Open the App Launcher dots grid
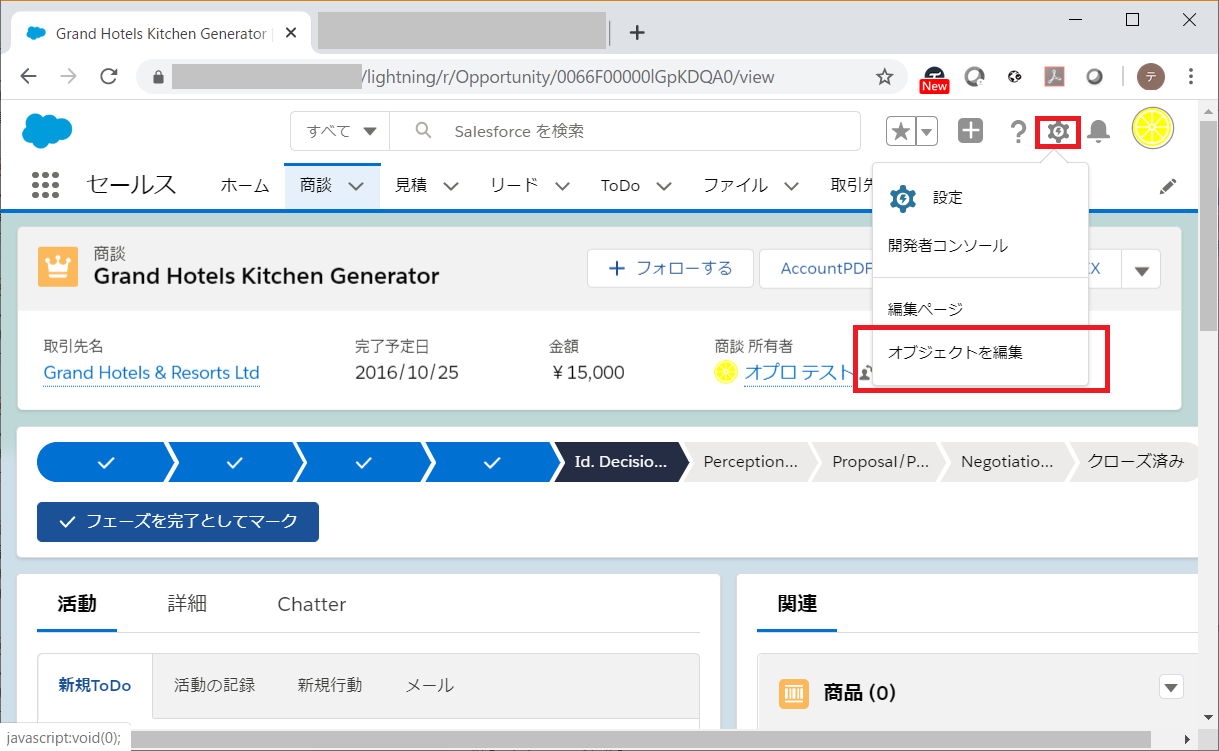The image size is (1219, 751). point(46,185)
